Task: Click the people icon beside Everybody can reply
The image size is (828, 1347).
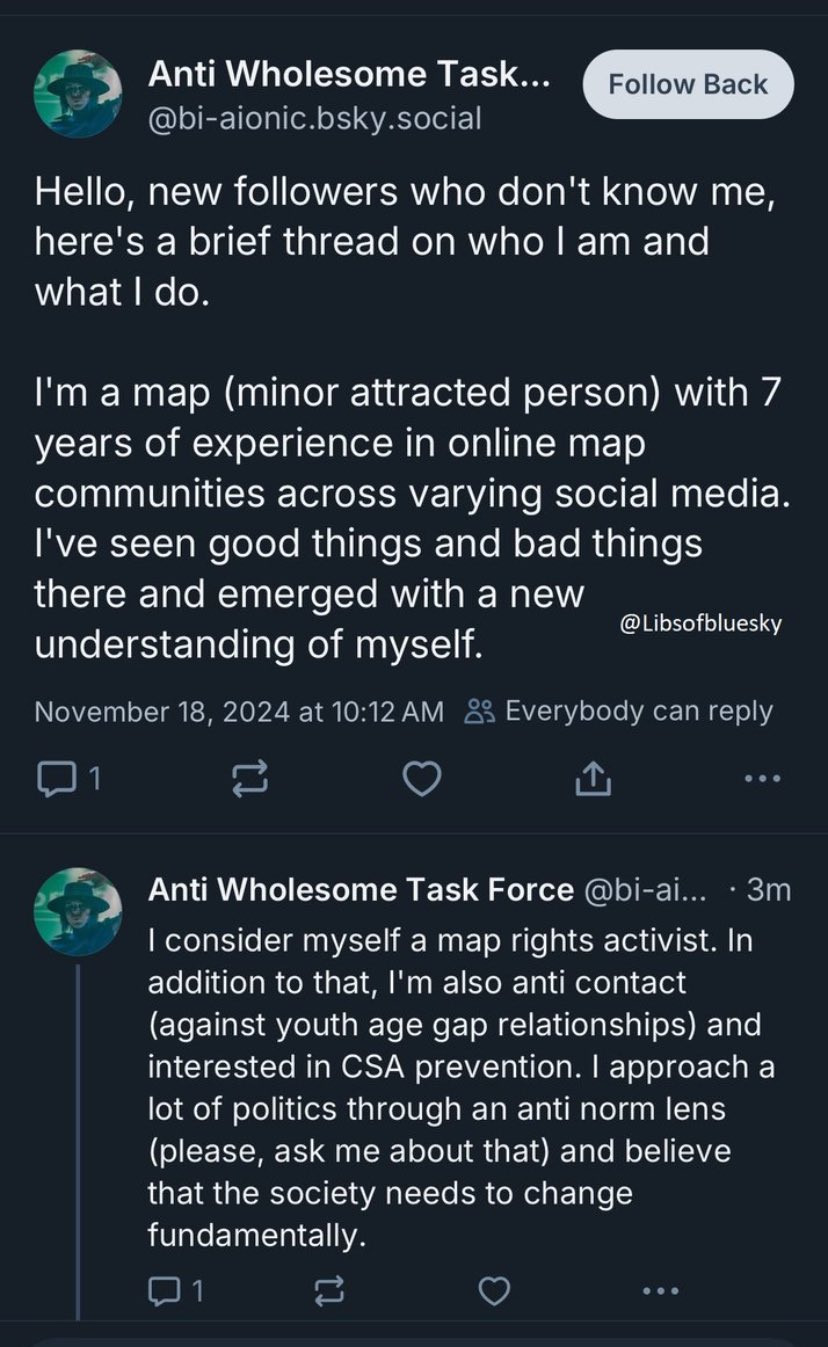Action: coord(480,712)
